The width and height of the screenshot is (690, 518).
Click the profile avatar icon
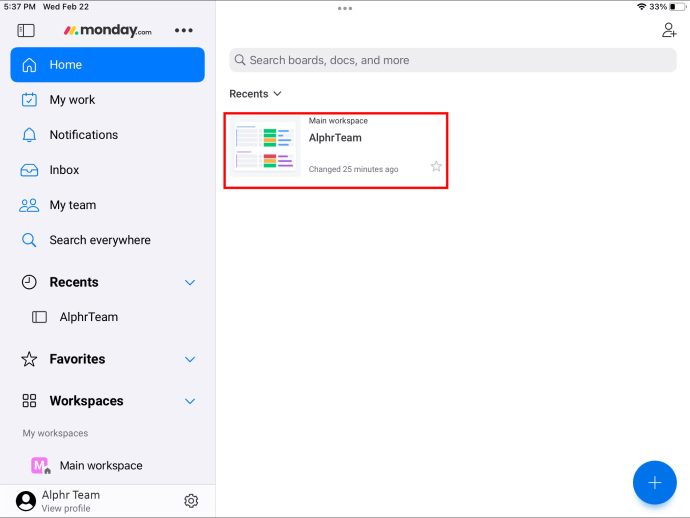tap(26, 501)
